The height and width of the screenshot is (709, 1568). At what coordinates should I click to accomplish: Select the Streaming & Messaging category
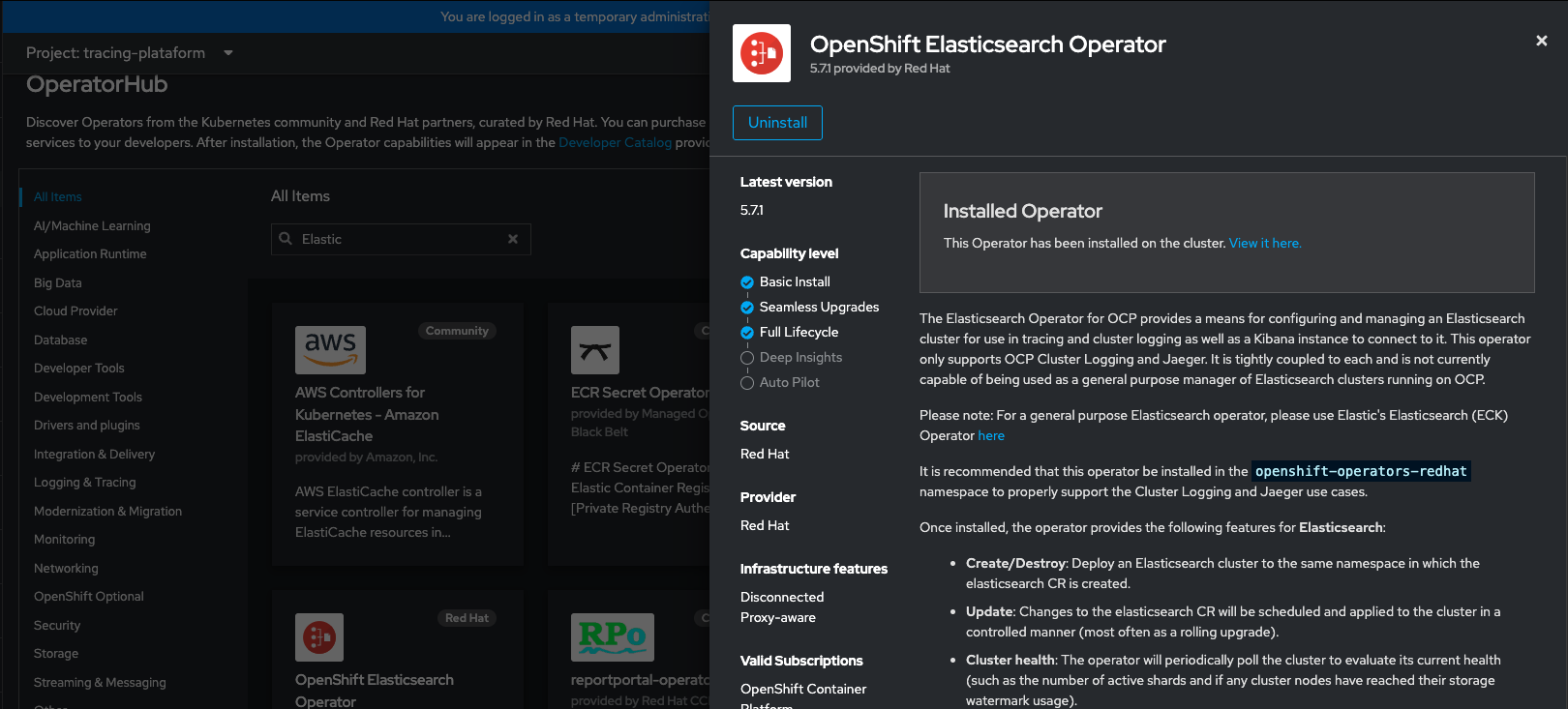[100, 683]
